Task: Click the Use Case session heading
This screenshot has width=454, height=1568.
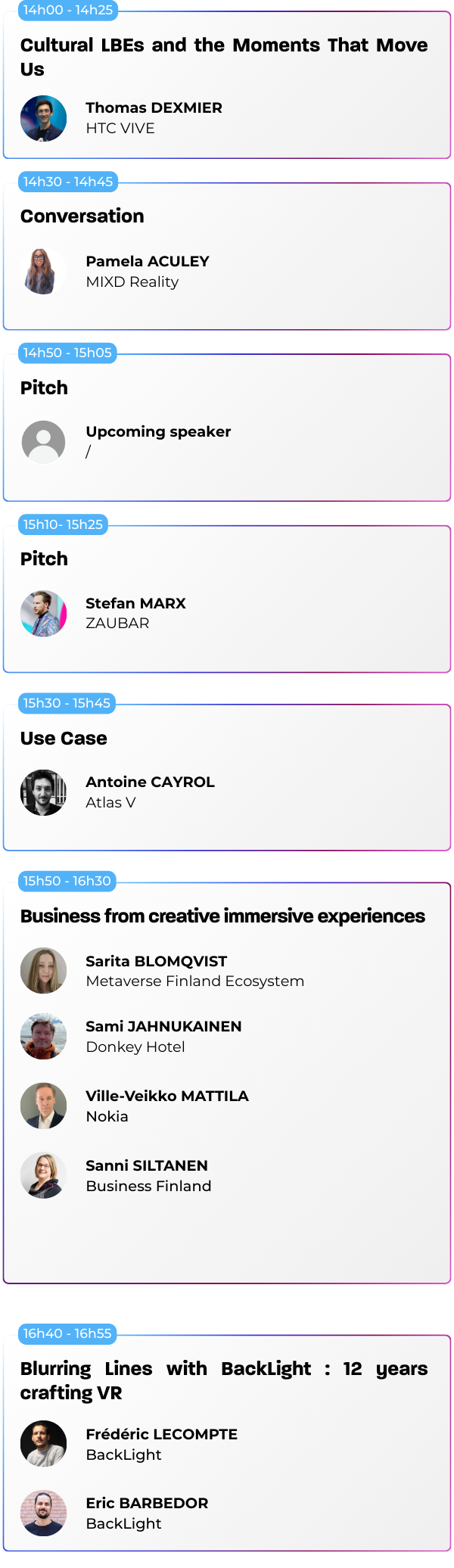Action: click(x=64, y=738)
